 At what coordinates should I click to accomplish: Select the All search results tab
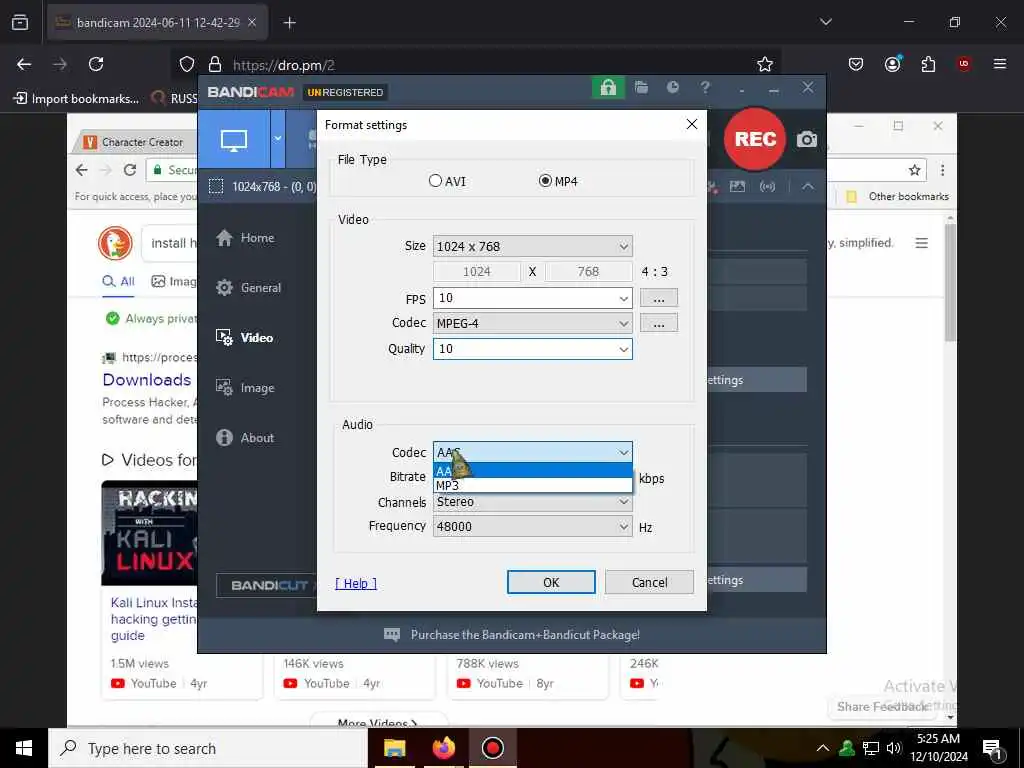click(x=118, y=281)
